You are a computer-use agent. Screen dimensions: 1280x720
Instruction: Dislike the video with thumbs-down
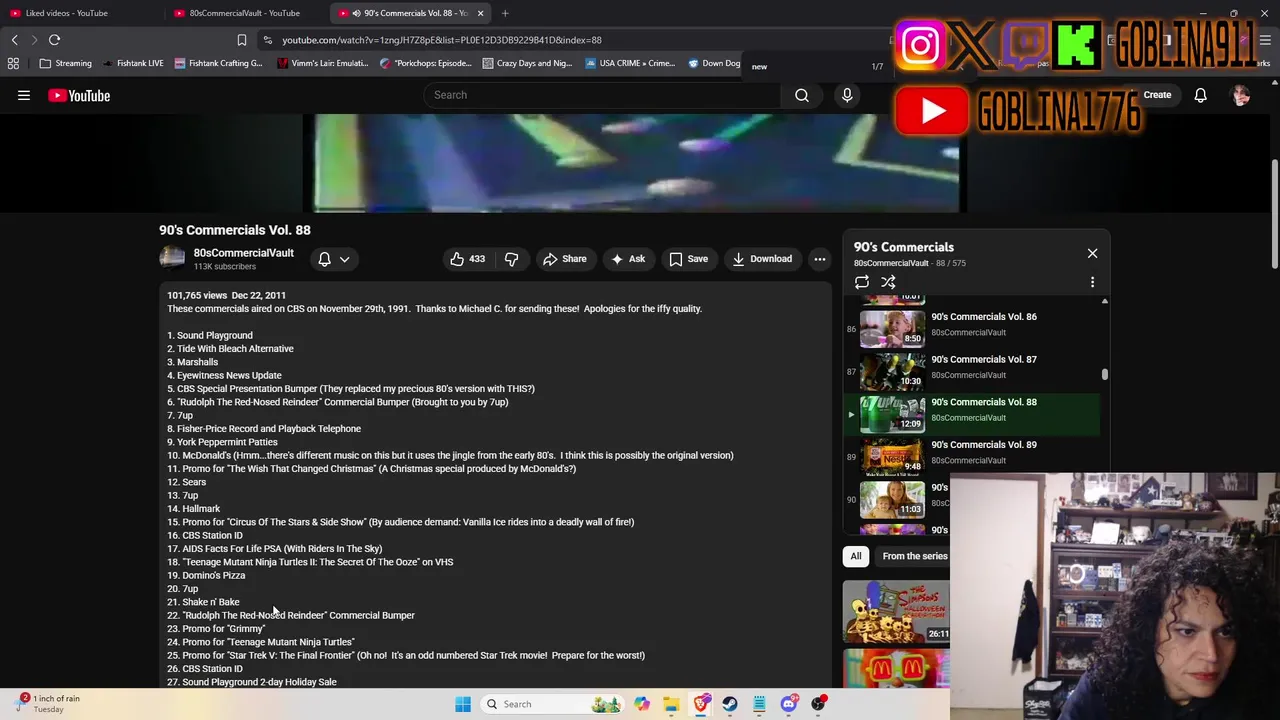511,259
